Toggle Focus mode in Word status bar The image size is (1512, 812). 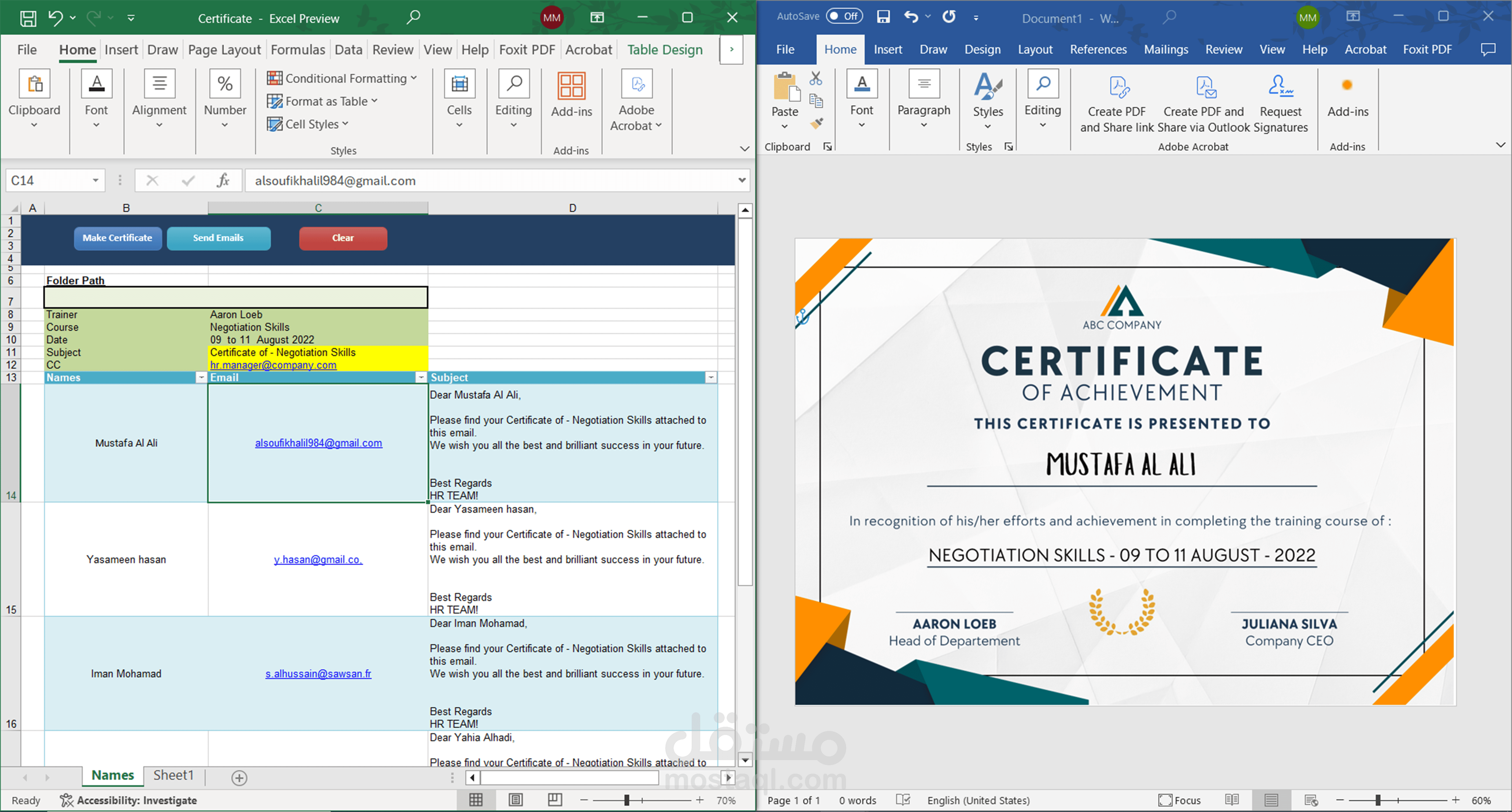click(1180, 800)
